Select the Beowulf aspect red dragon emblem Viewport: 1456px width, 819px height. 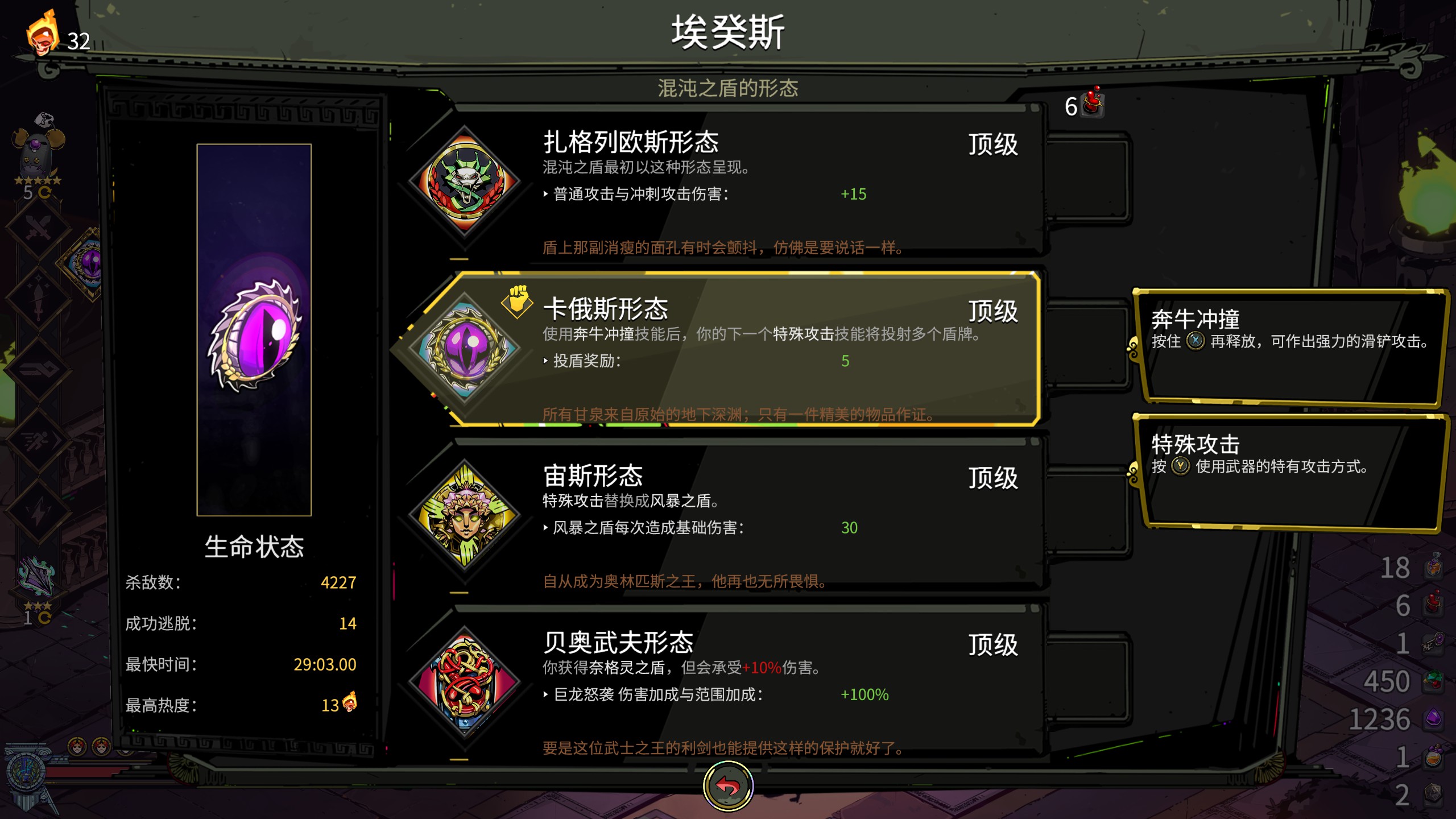point(465,682)
